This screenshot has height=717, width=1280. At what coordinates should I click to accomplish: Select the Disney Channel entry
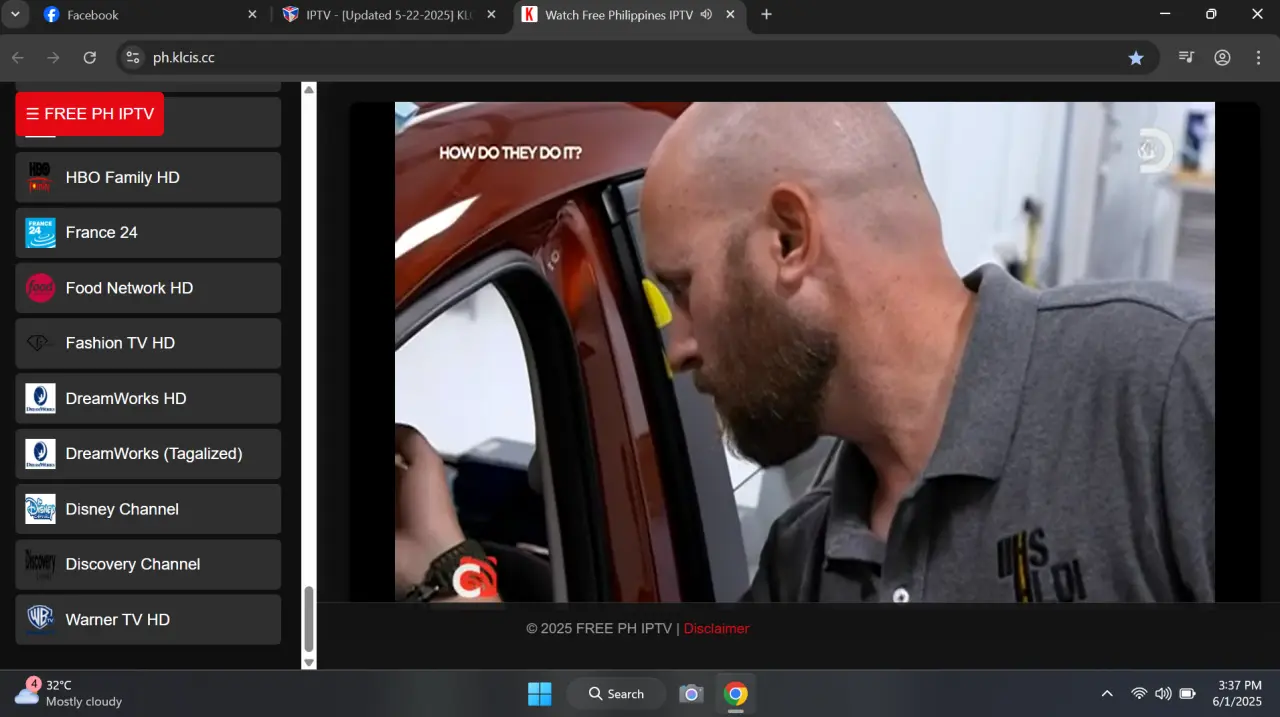(x=148, y=509)
